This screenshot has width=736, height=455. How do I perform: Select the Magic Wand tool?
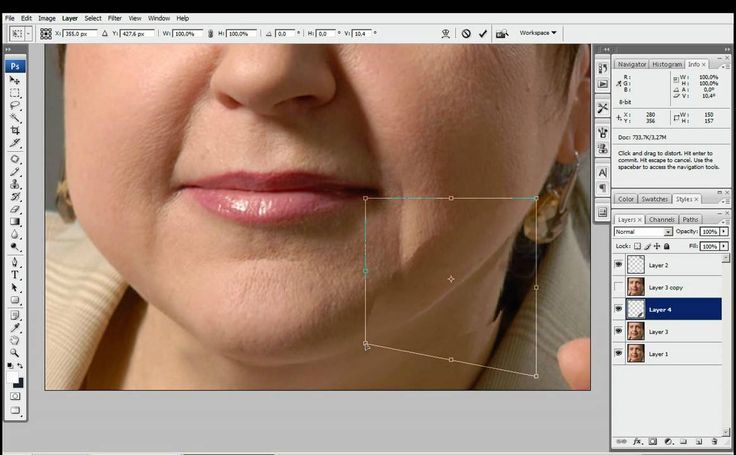point(15,118)
